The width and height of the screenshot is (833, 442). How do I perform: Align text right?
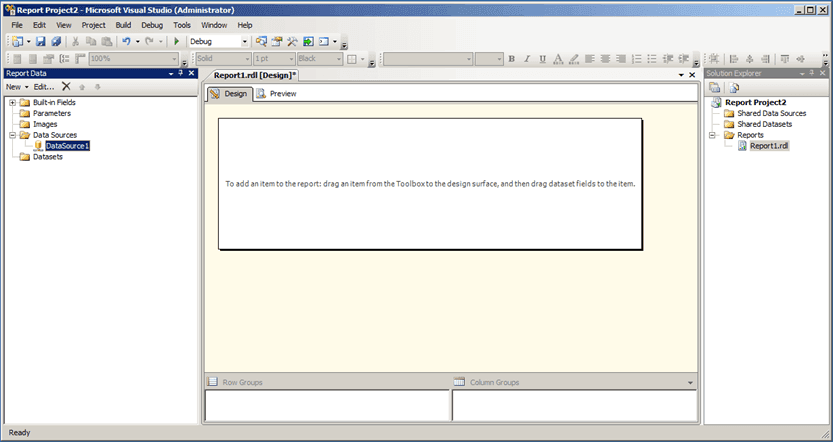620,59
